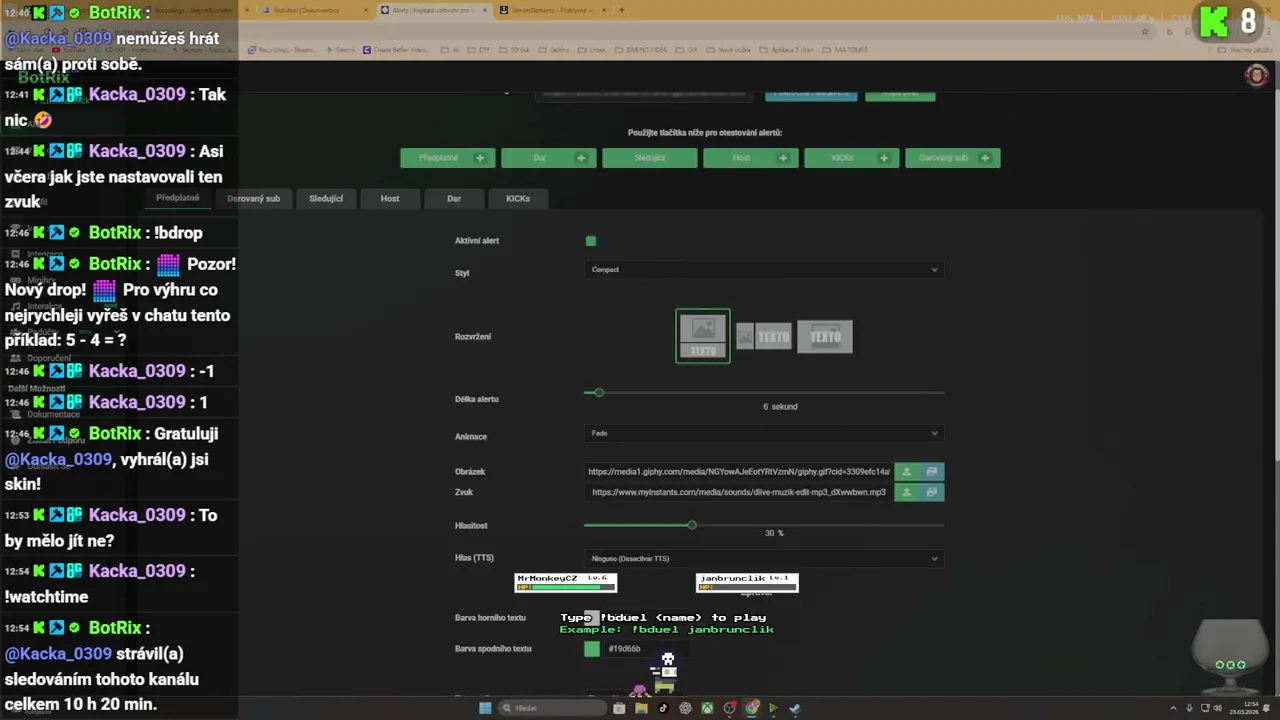Open the Styl dropdown showing Compact

point(764,269)
